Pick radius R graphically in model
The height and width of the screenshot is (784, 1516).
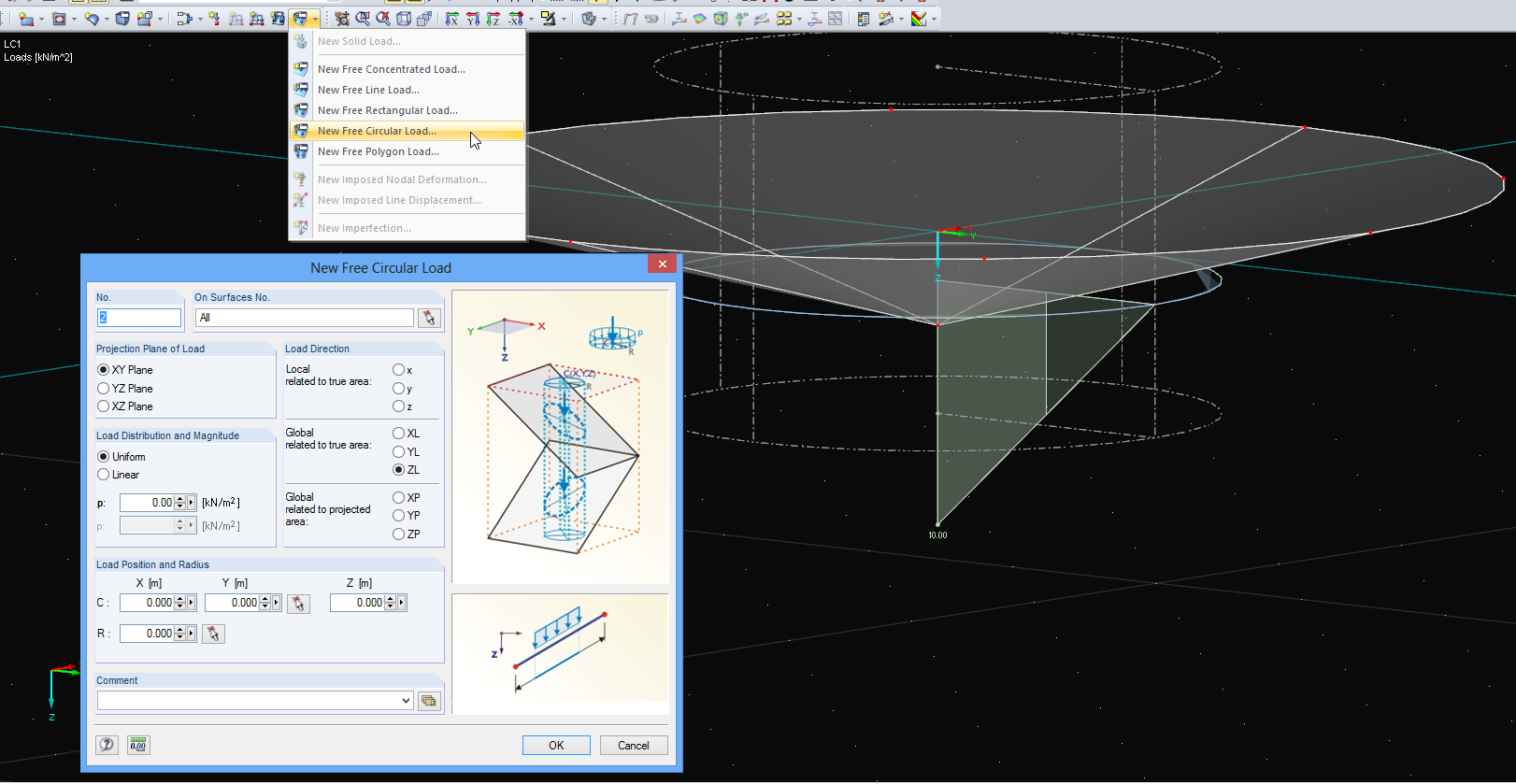[x=213, y=634]
